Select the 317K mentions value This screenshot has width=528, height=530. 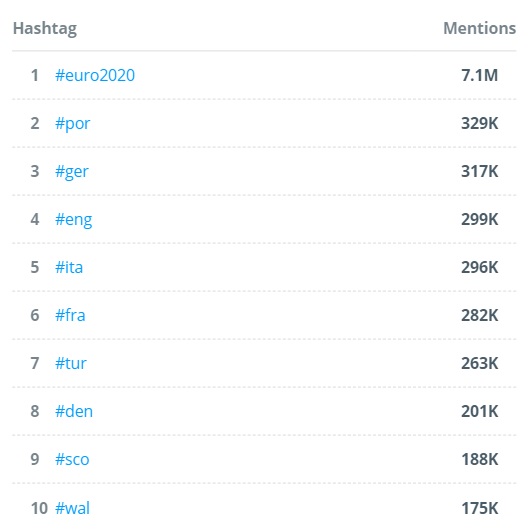click(x=480, y=171)
